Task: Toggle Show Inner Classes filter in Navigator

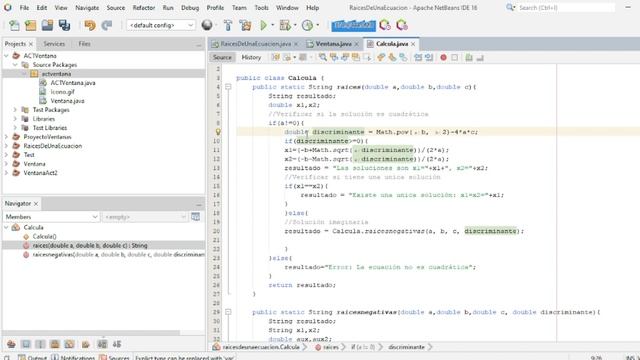Action: pos(69,344)
